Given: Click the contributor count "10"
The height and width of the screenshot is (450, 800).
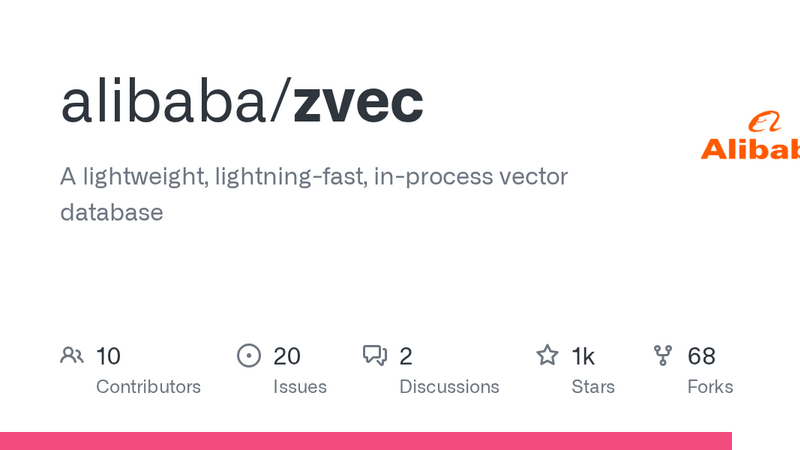Looking at the screenshot, I should coord(108,356).
